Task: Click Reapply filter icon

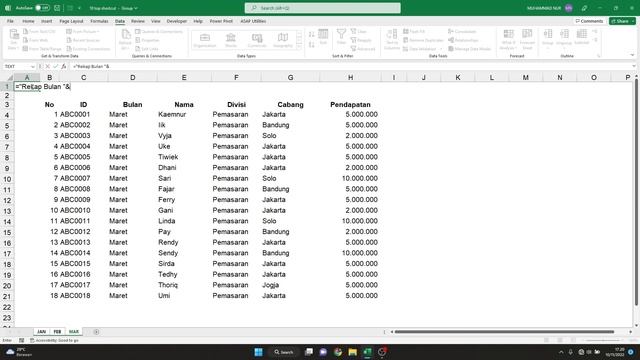Action: click(x=353, y=40)
